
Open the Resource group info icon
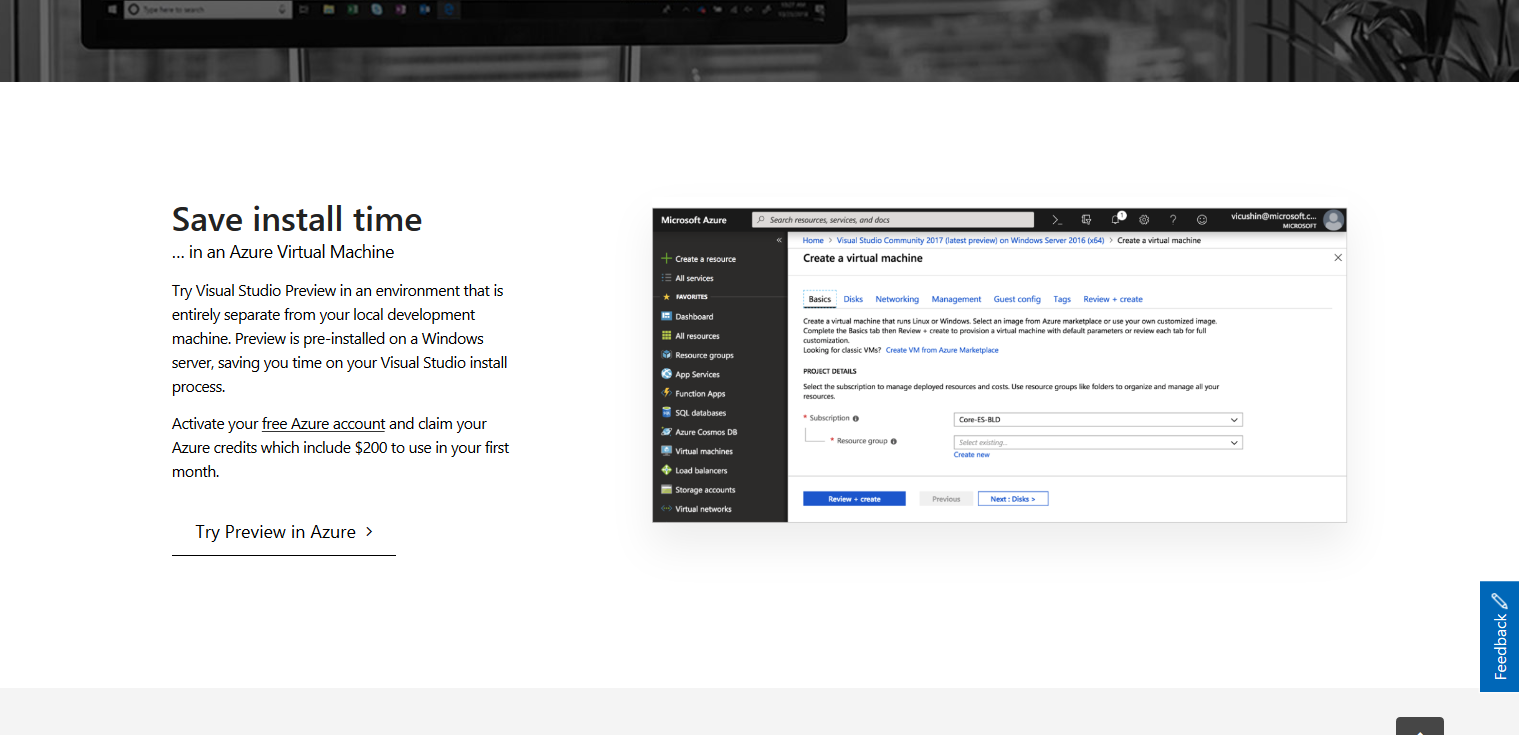click(893, 441)
